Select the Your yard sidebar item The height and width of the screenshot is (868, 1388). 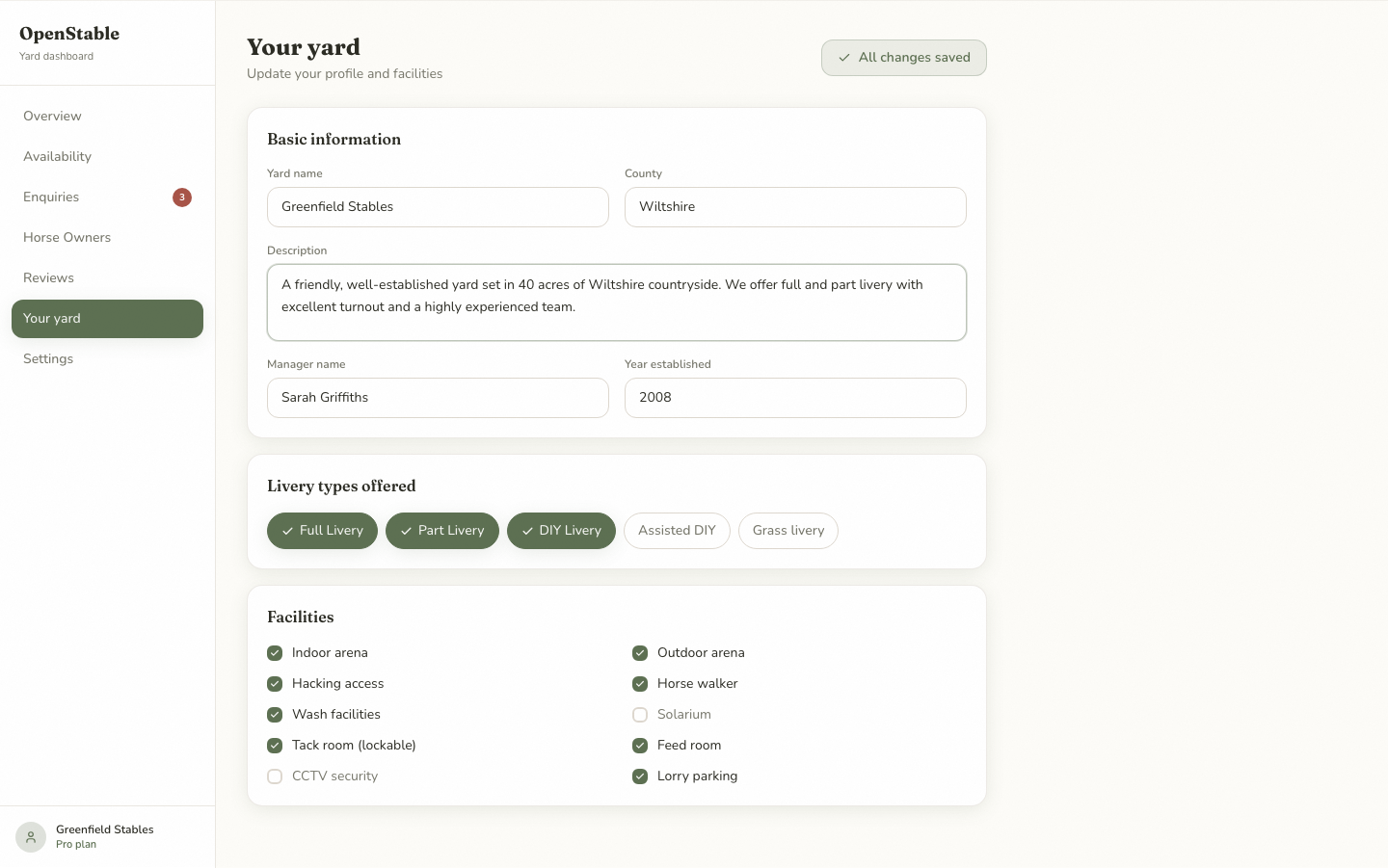pyautogui.click(x=107, y=319)
